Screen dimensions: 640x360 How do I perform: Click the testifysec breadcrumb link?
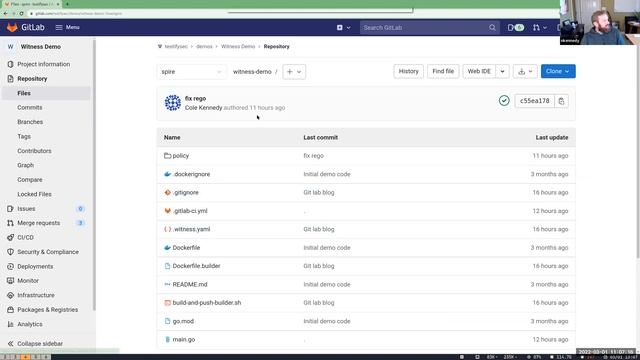pos(176,47)
